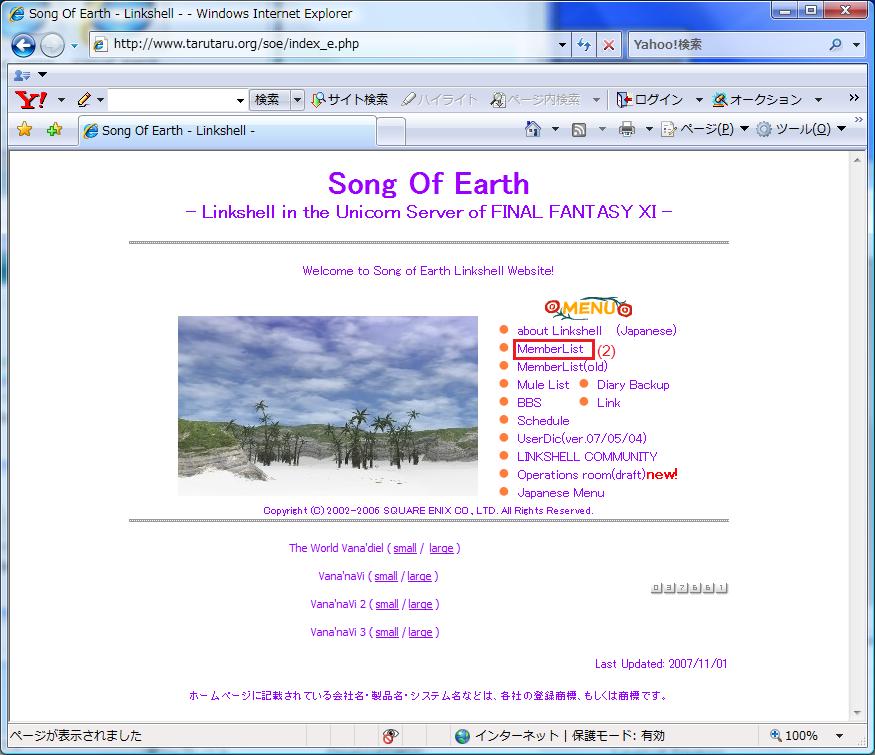Viewport: 875px width, 755px height.
Task: Expand the address bar URL dropdown
Action: click(563, 46)
